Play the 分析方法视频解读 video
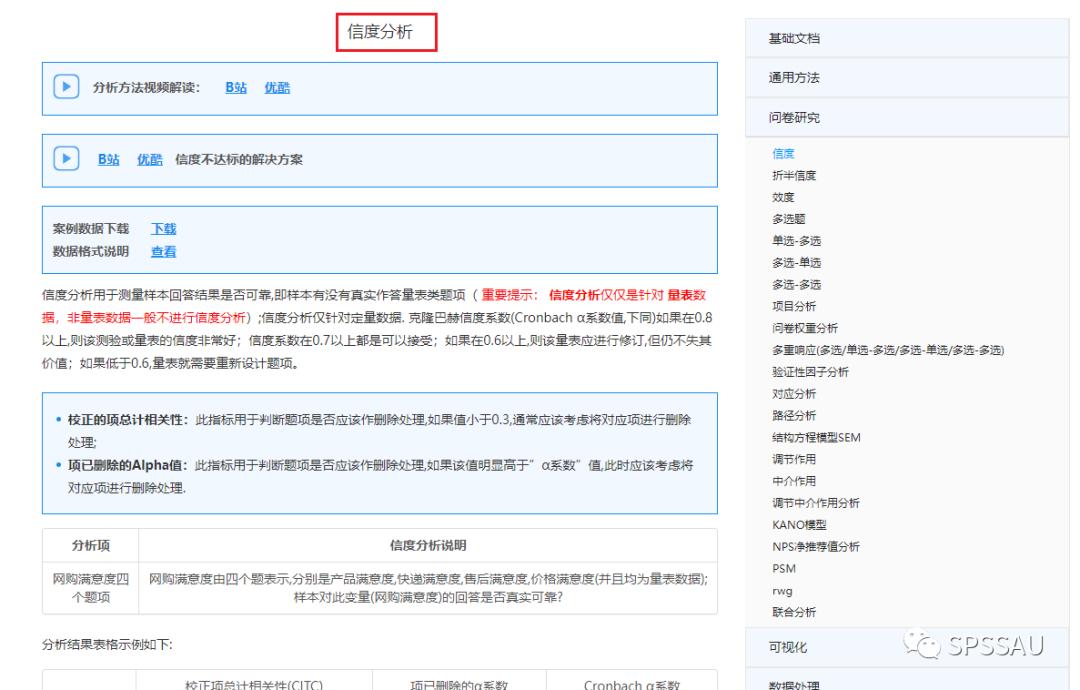 click(65, 87)
